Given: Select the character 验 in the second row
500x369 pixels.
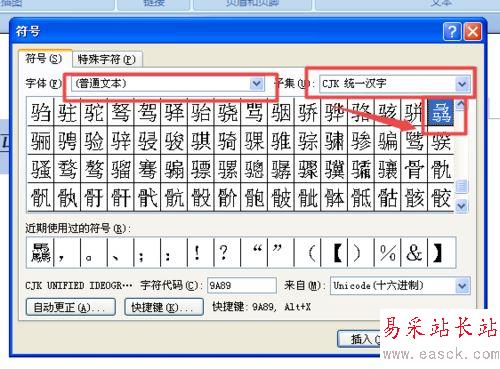Looking at the screenshot, I should pyautogui.click(x=94, y=140).
